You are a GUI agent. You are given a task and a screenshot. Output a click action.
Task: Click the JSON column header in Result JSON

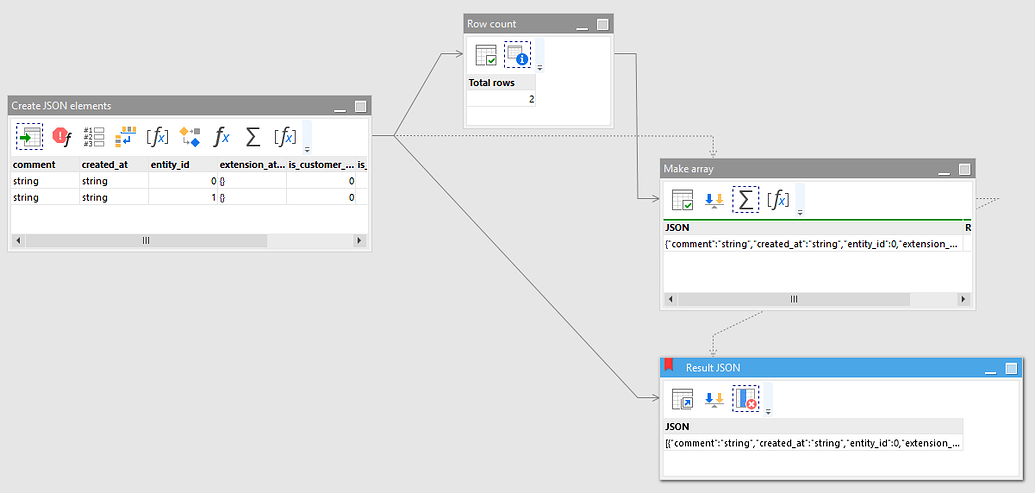(x=813, y=426)
